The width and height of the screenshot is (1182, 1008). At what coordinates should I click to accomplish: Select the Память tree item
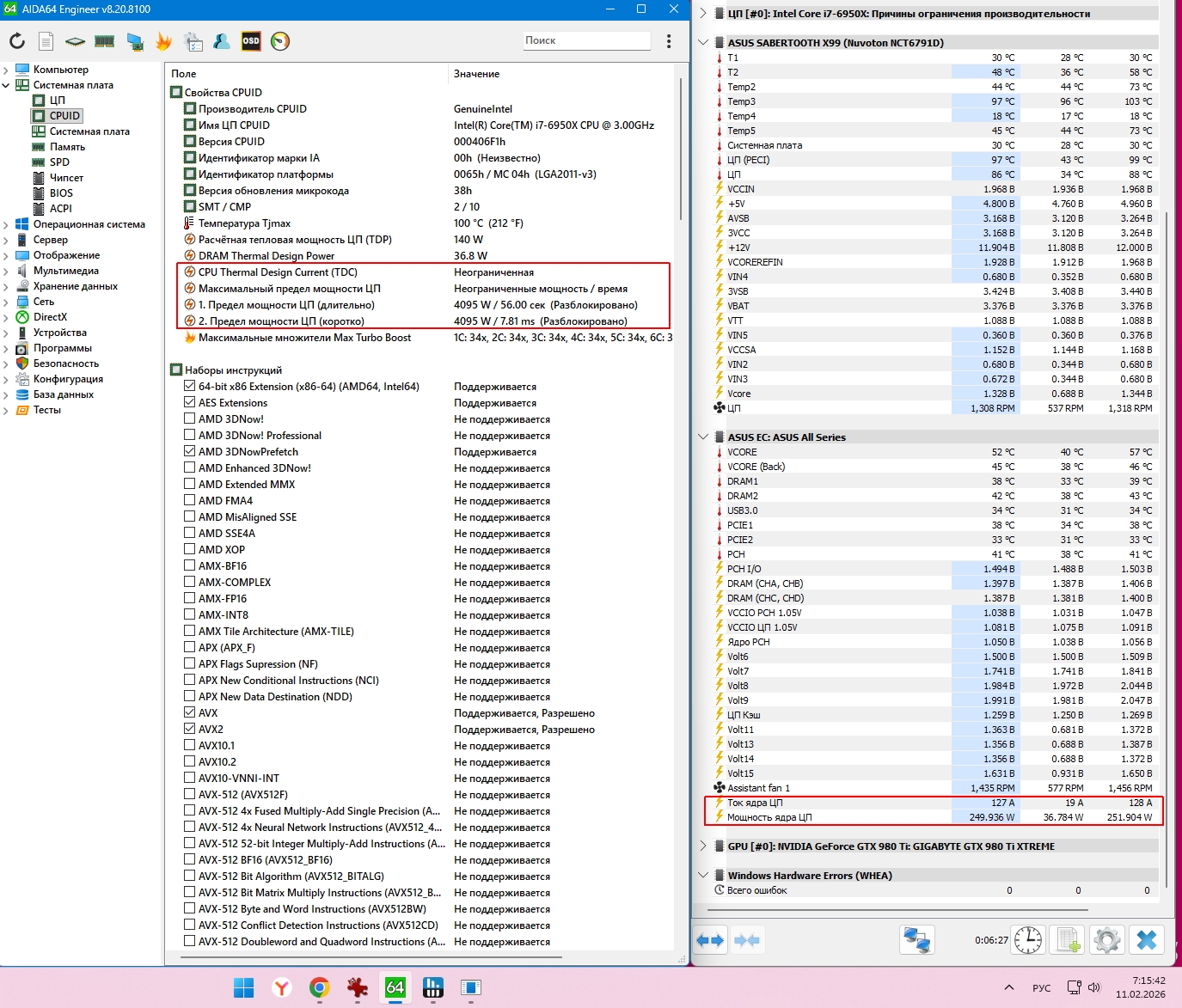67,147
